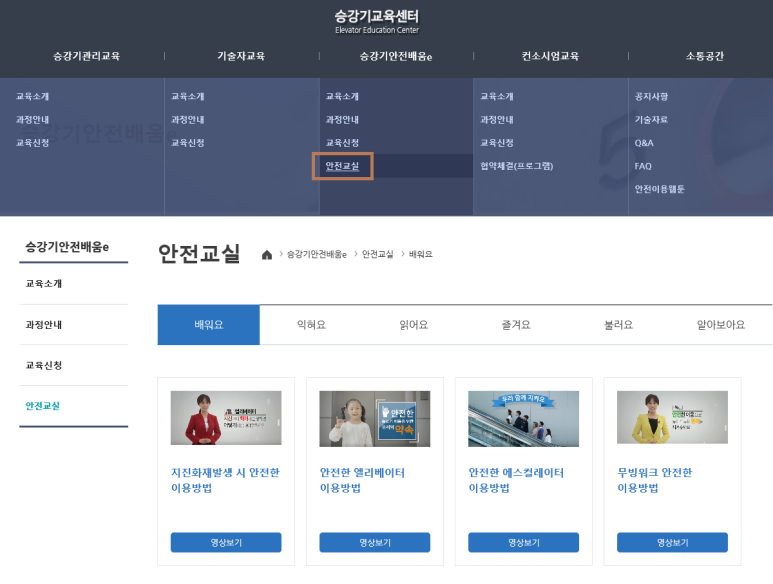
Task: Select the 즐겨요 tab
Action: [x=516, y=325]
